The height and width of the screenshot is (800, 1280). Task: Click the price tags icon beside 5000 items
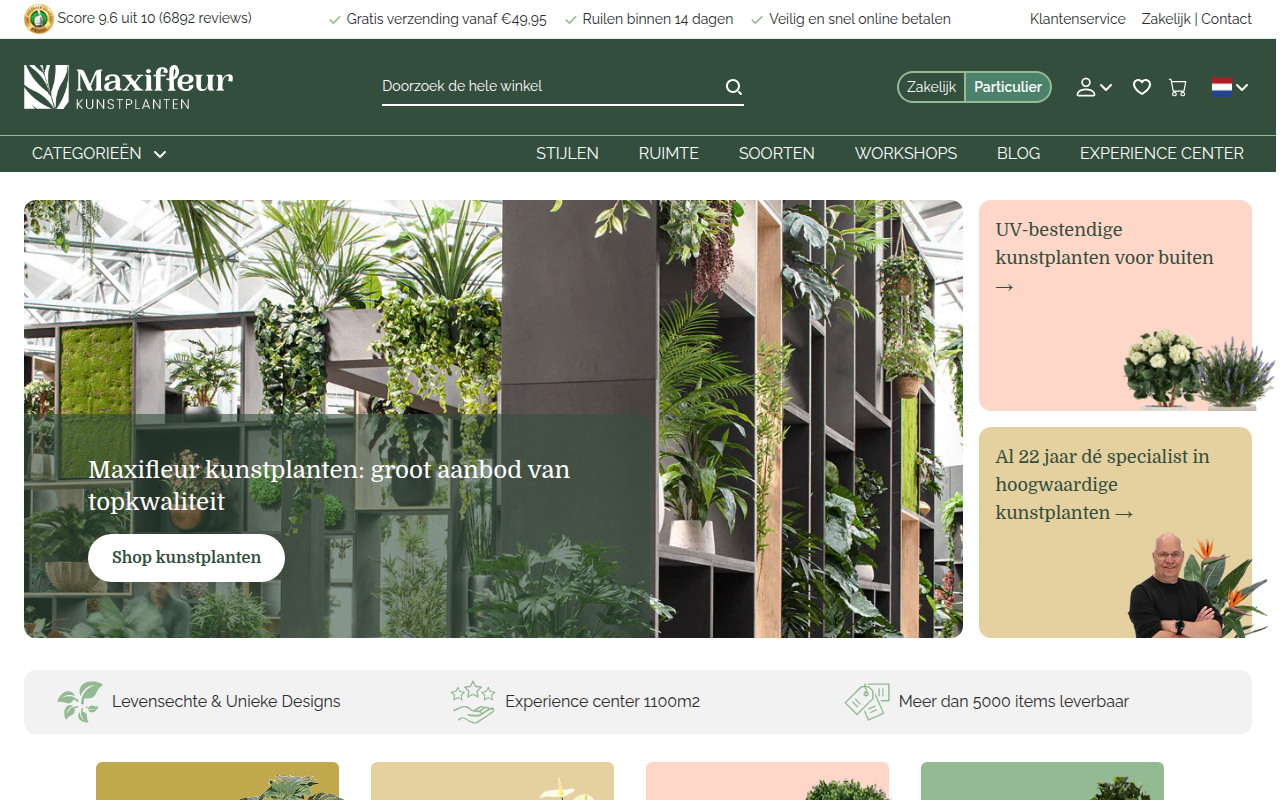coord(867,701)
